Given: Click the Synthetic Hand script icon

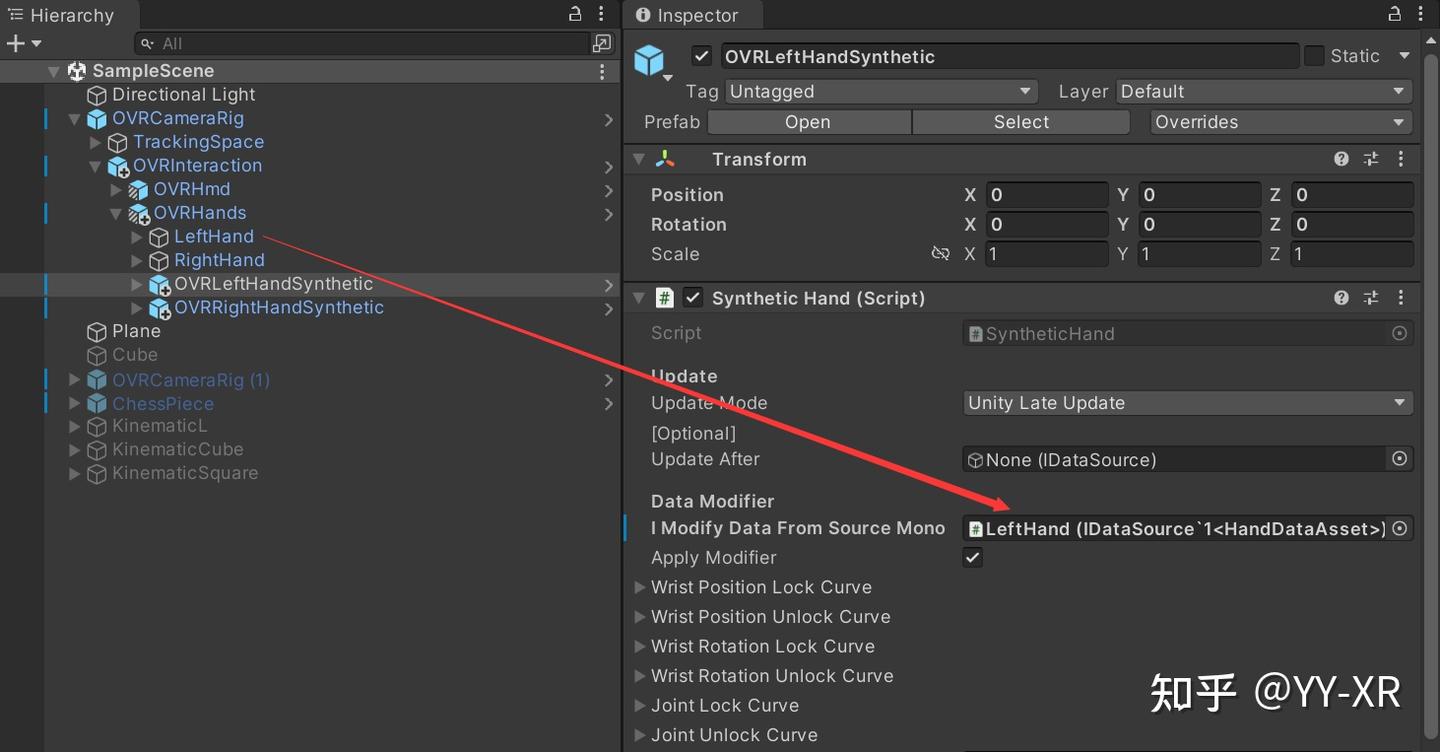Looking at the screenshot, I should pyautogui.click(x=665, y=297).
